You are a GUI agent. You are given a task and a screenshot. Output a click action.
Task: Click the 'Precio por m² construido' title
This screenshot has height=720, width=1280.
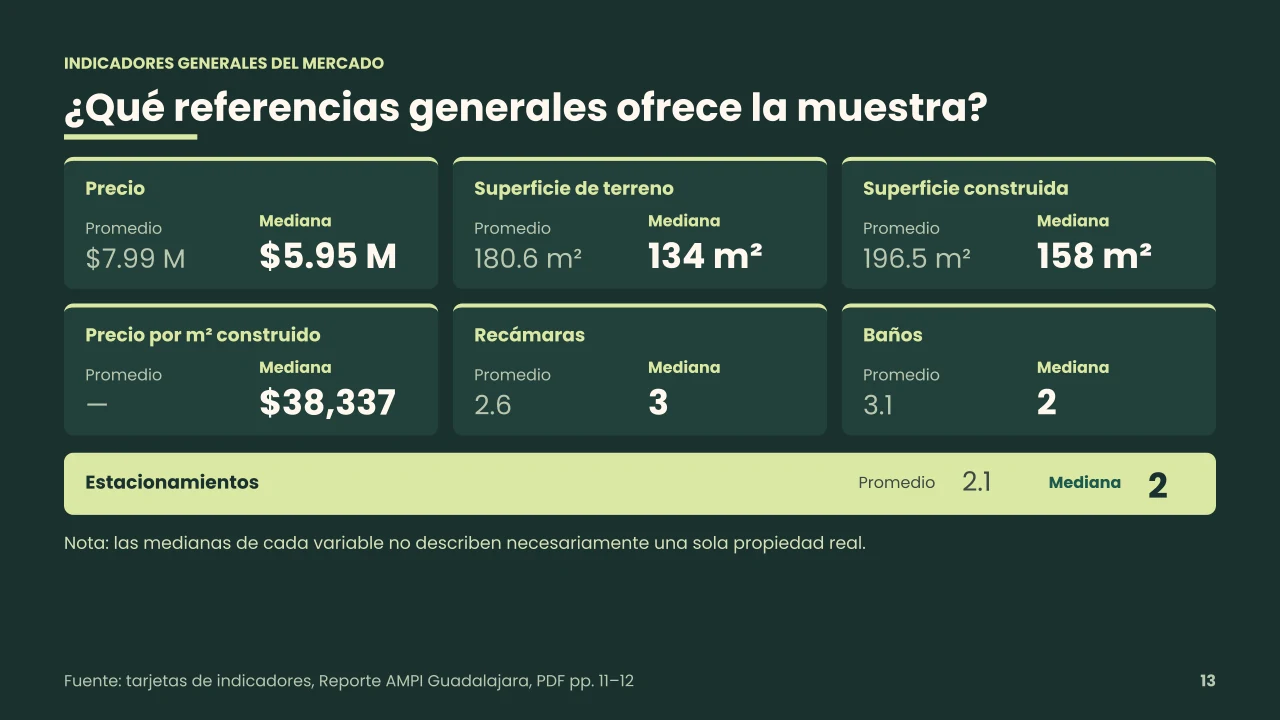pos(203,335)
